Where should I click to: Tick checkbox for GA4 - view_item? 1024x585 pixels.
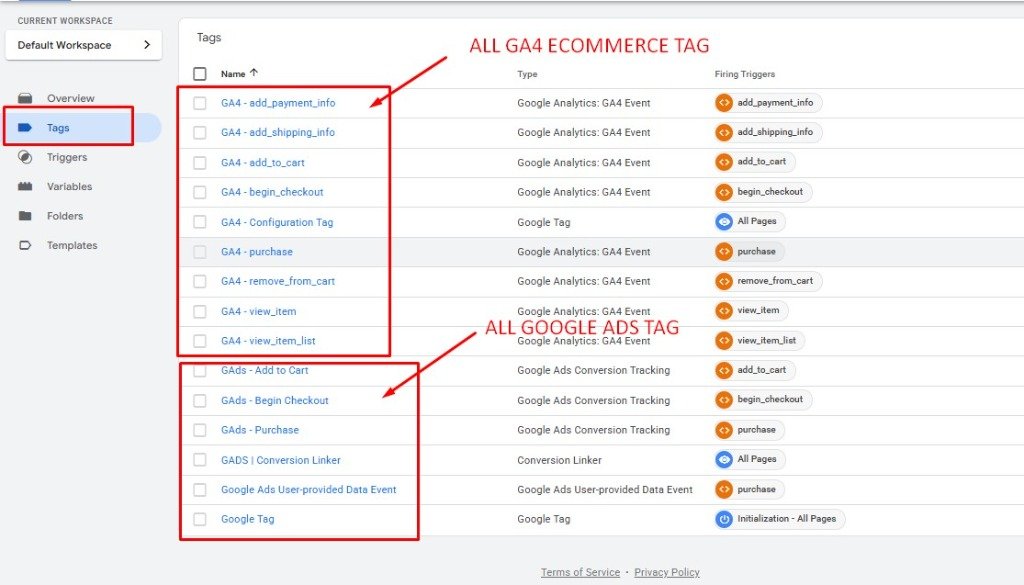pyautogui.click(x=200, y=311)
